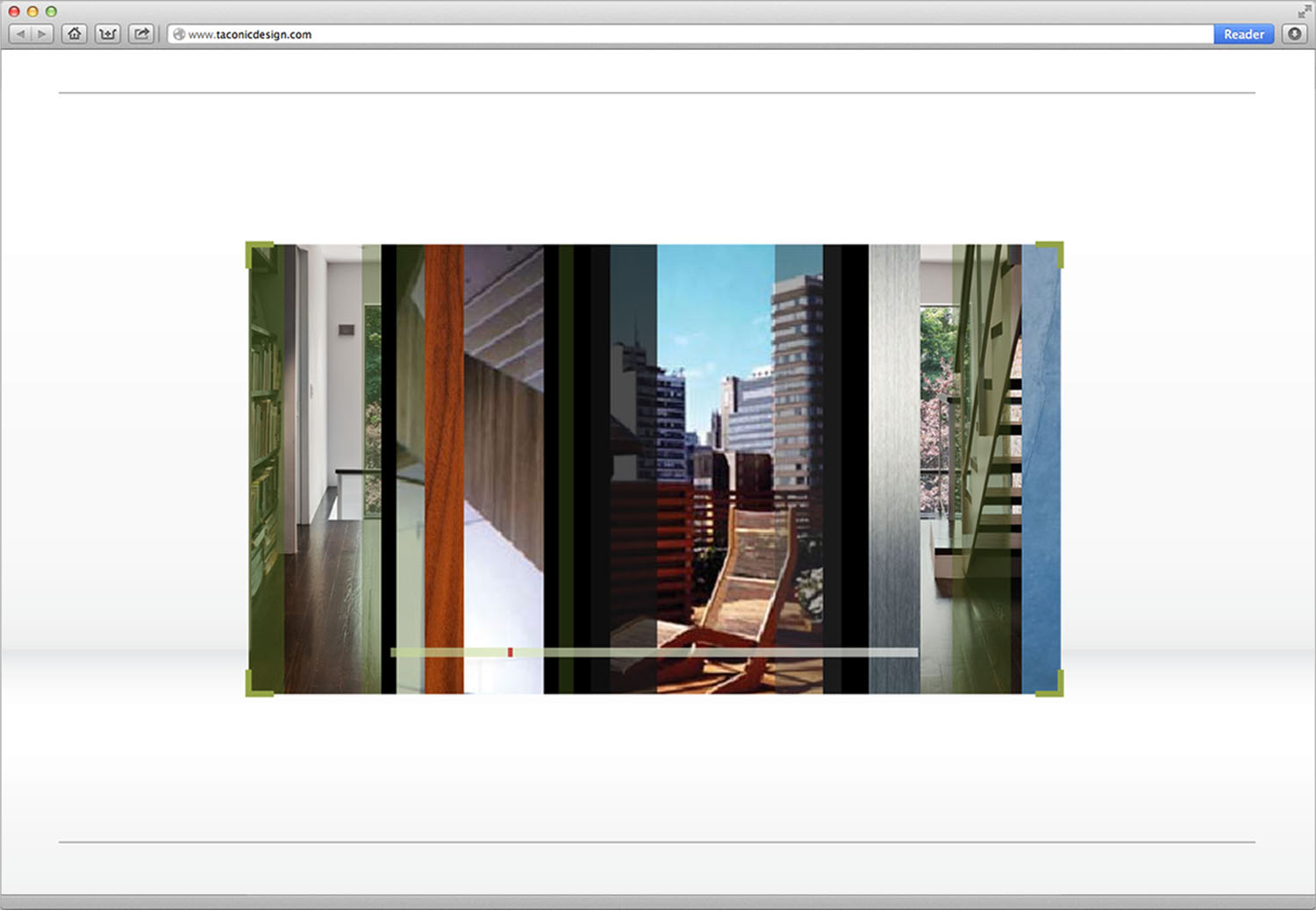Click the globe icon in the address bar
Image resolution: width=1316 pixels, height=910 pixels.
click(177, 34)
